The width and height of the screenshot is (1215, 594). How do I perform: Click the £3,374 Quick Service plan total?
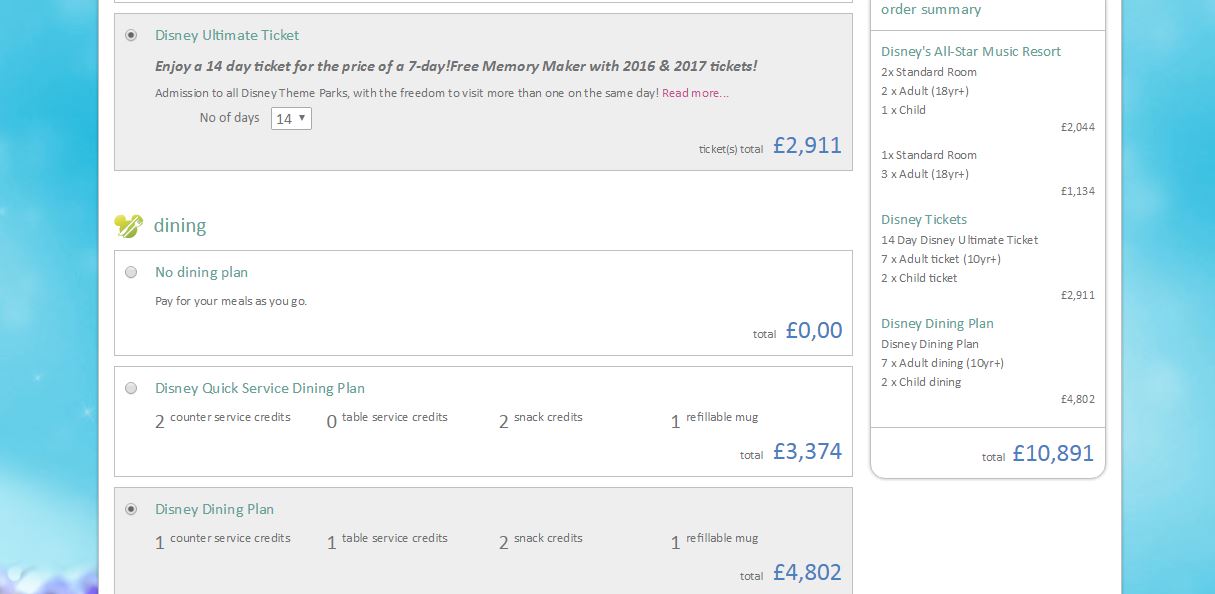coord(807,452)
